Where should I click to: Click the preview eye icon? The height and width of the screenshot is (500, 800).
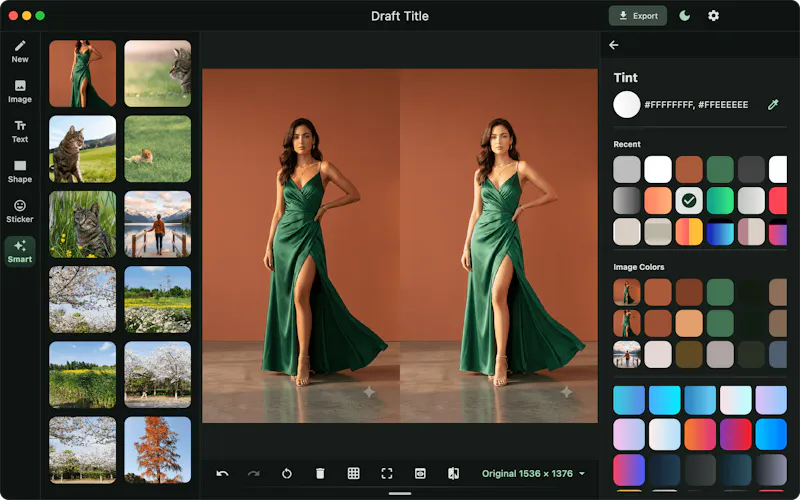(420, 473)
